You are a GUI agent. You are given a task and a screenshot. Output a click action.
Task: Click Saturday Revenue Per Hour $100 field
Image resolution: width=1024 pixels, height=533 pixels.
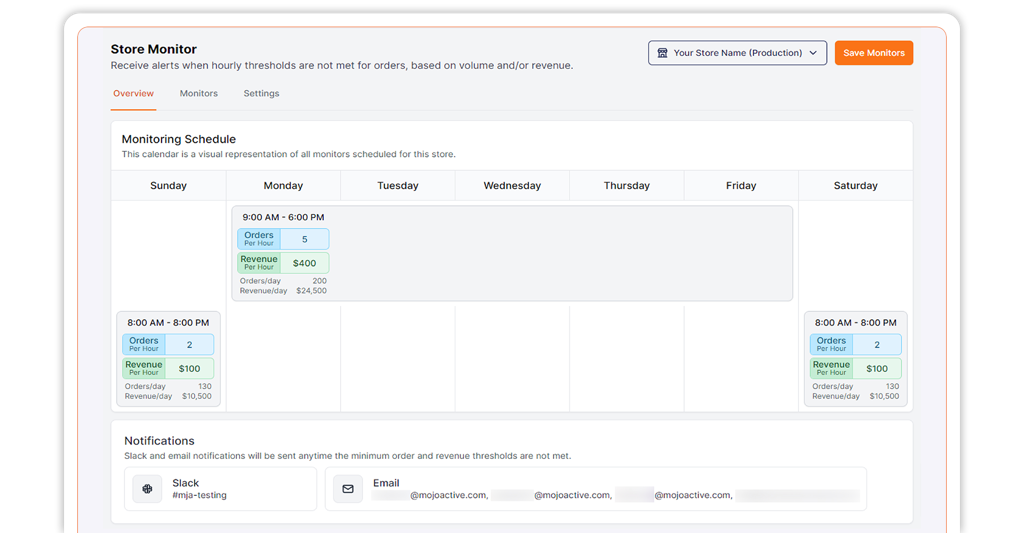(876, 369)
